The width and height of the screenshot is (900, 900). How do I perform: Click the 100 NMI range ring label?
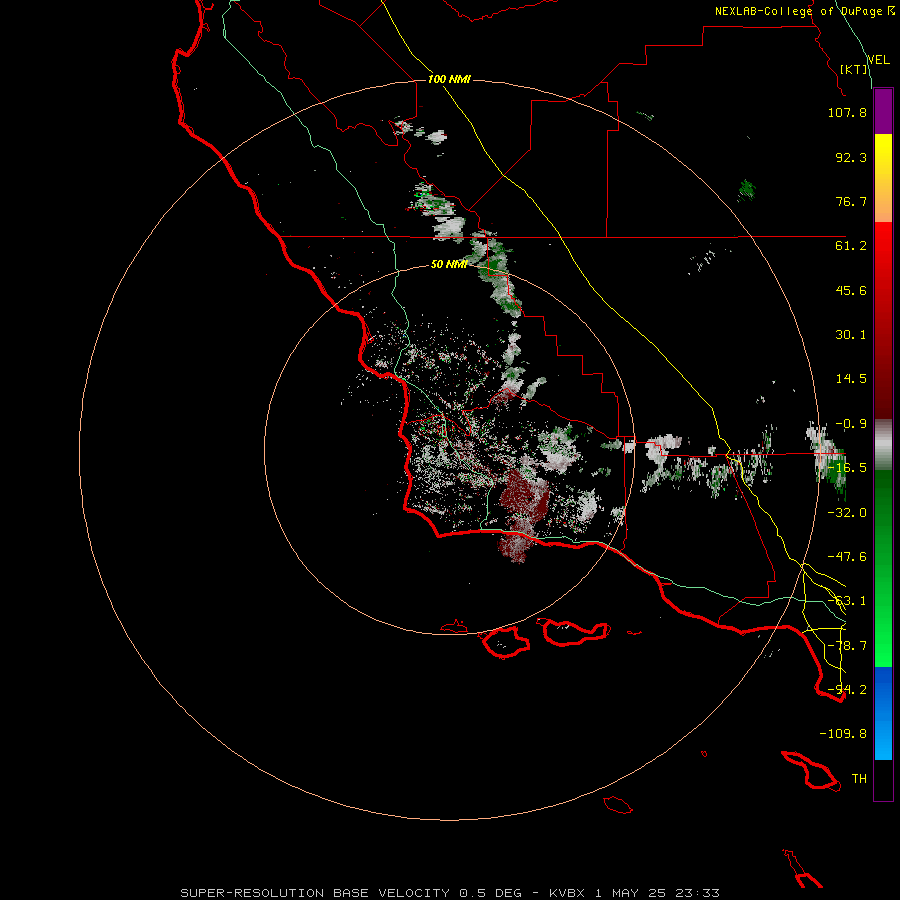(x=449, y=79)
